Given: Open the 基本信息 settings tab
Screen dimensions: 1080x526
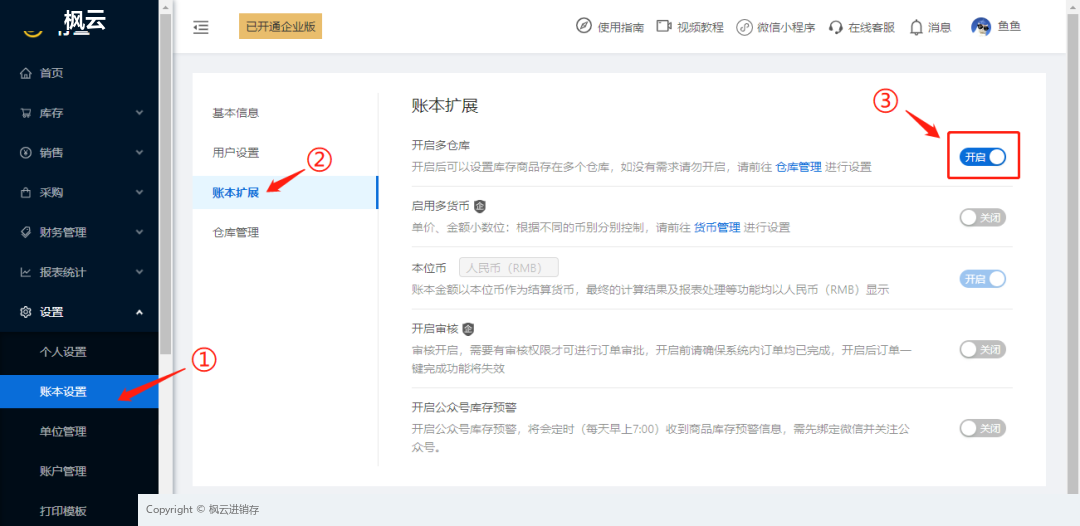Looking at the screenshot, I should (285, 113).
